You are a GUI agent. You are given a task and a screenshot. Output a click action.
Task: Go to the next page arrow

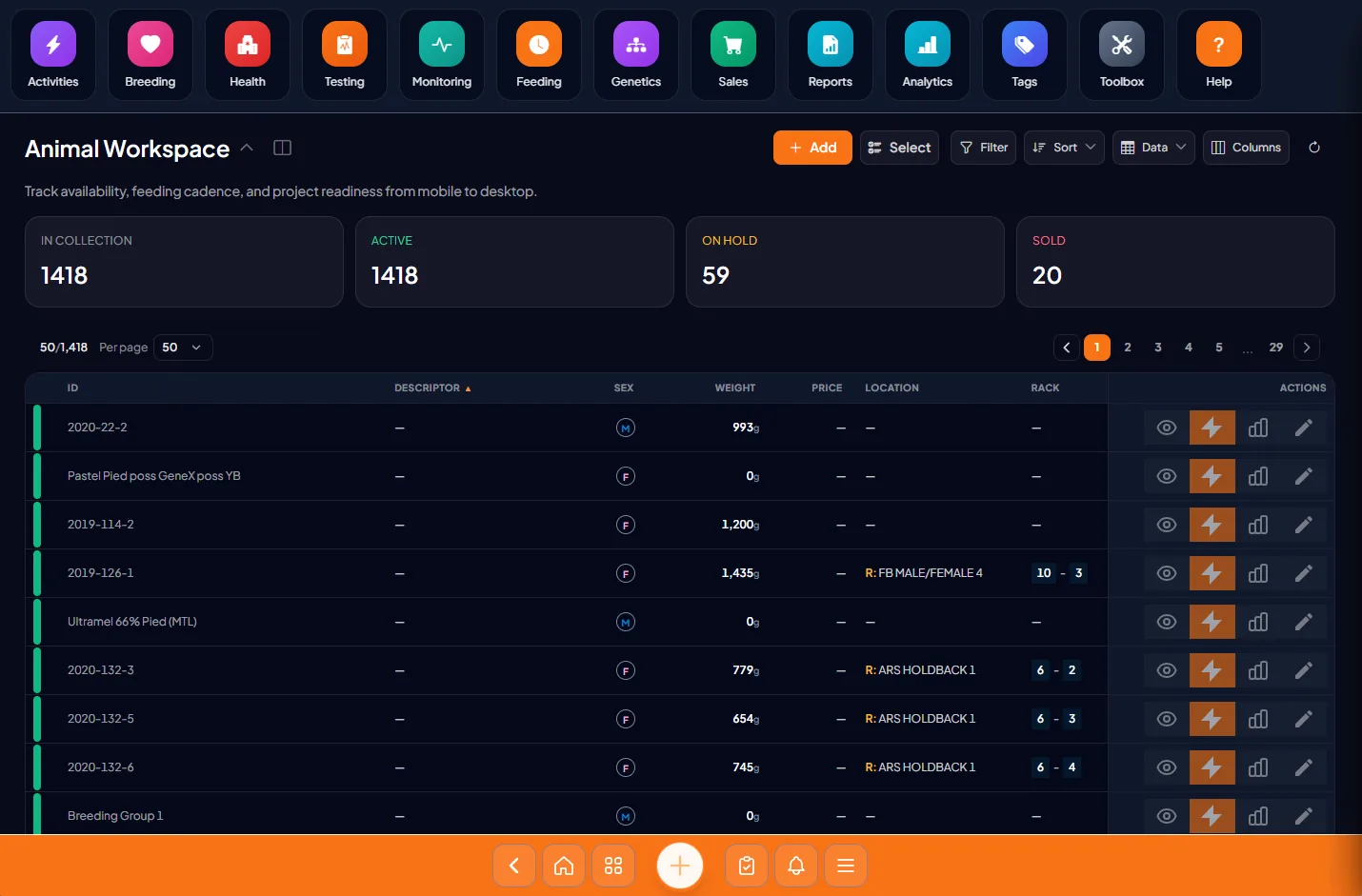(1307, 348)
